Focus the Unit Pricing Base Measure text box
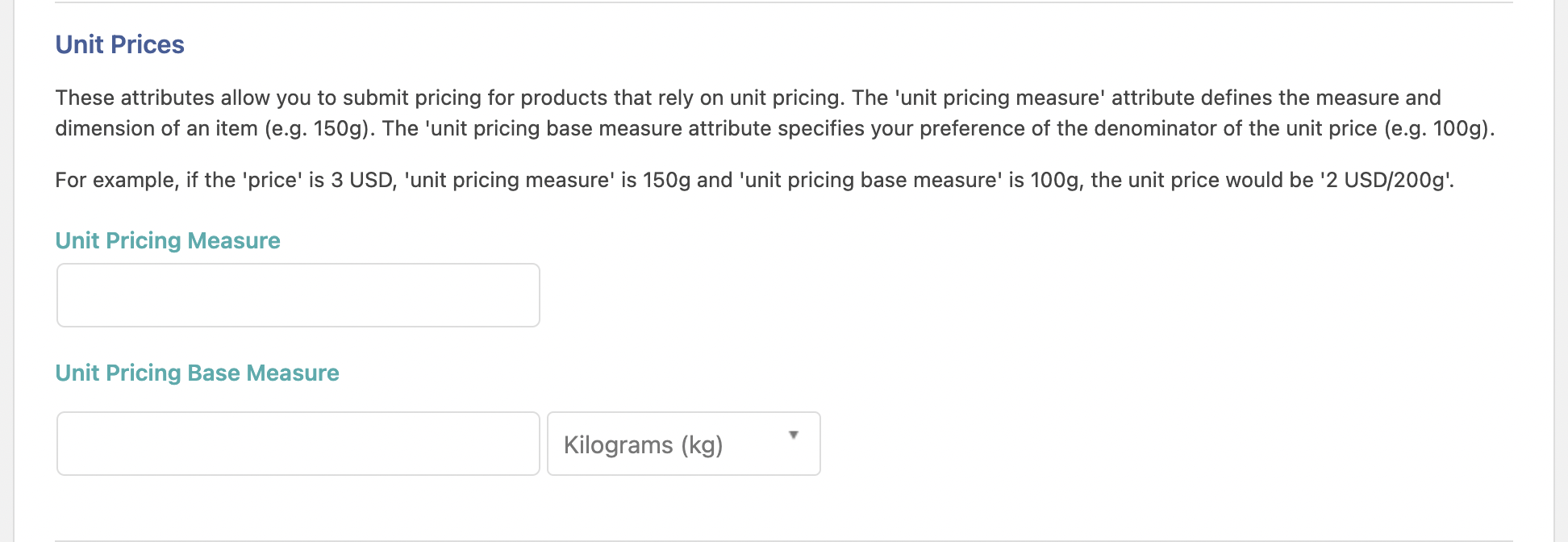Viewport: 1568px width, 542px height. (298, 444)
